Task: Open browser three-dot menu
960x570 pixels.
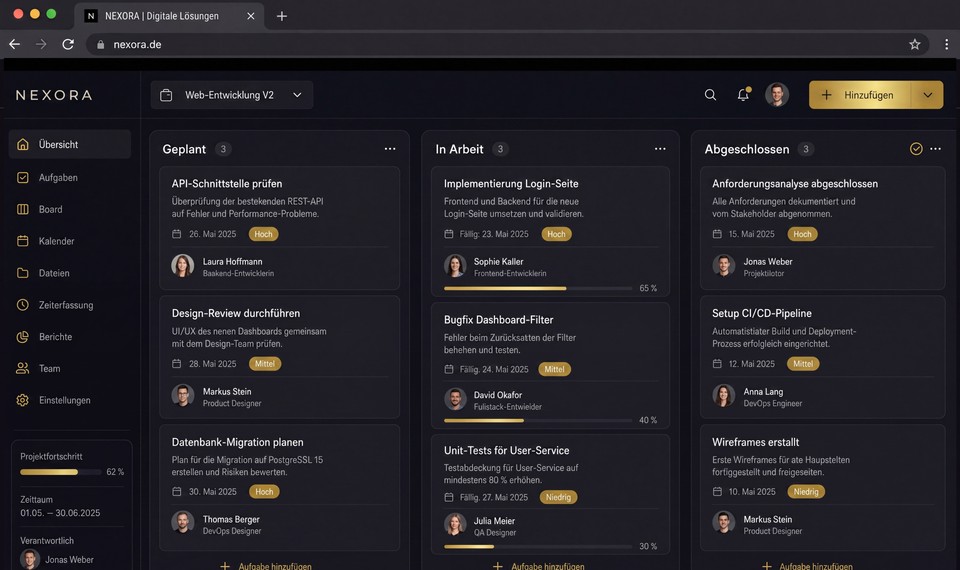Action: click(947, 44)
